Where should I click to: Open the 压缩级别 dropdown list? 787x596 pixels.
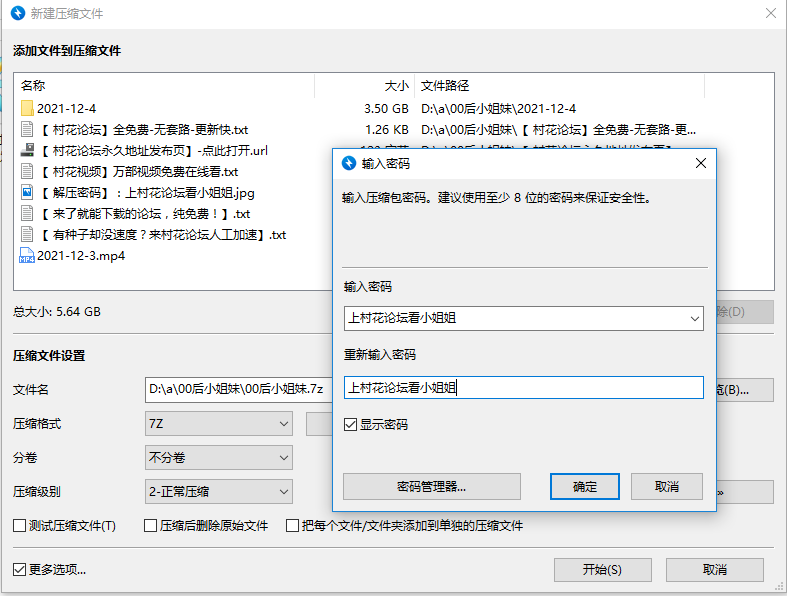(x=283, y=492)
